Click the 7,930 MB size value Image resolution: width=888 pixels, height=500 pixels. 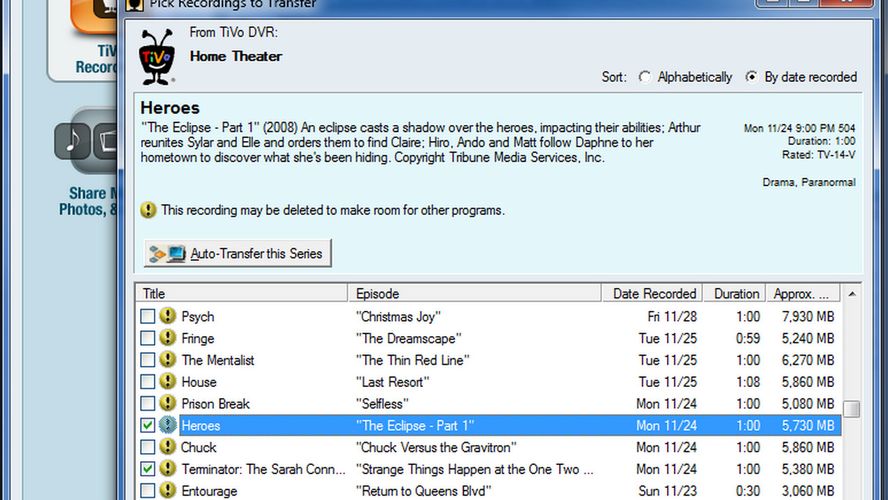click(808, 317)
